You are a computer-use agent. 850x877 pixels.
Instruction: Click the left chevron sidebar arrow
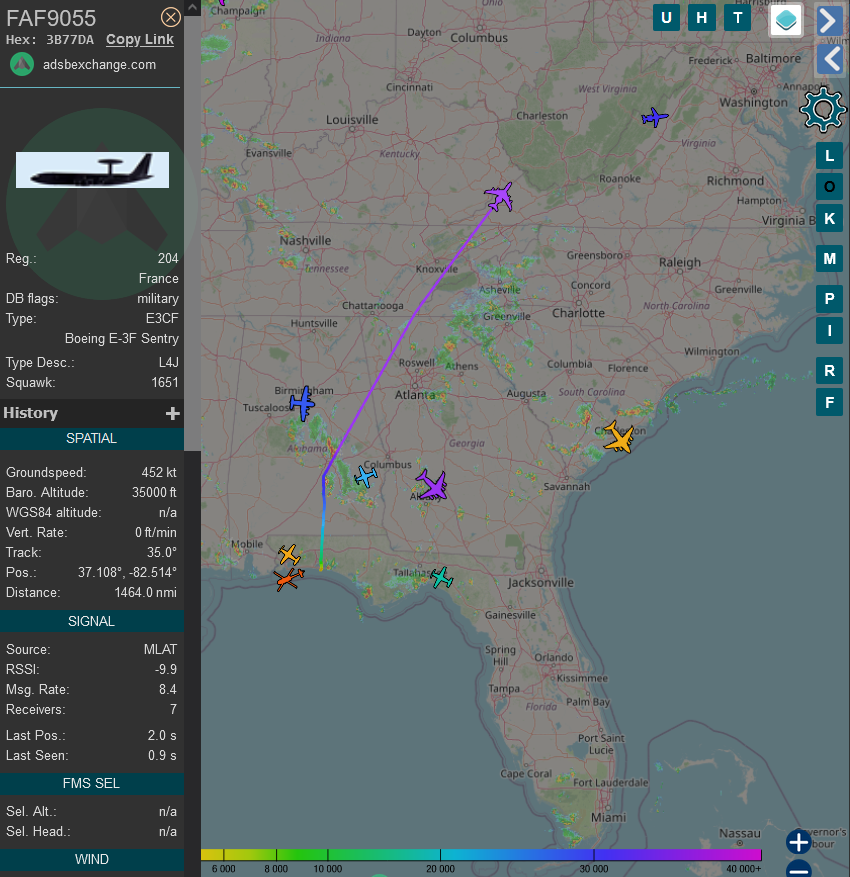(829, 59)
